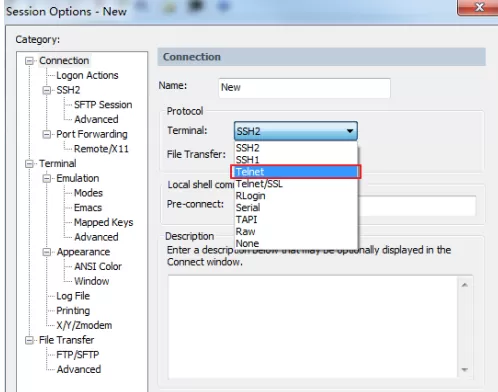Open Advanced under Emulation
This screenshot has height=392, width=498.
point(96,237)
